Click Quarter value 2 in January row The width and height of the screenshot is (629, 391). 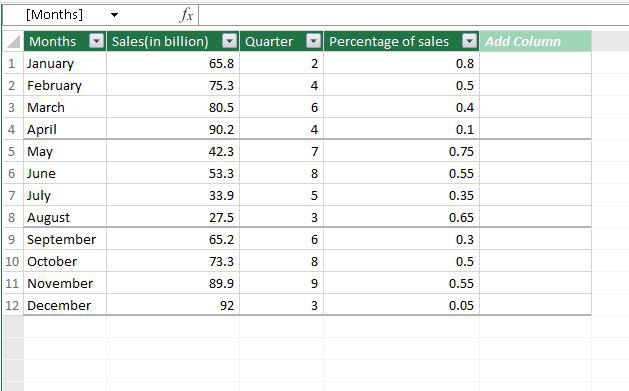[282, 63]
